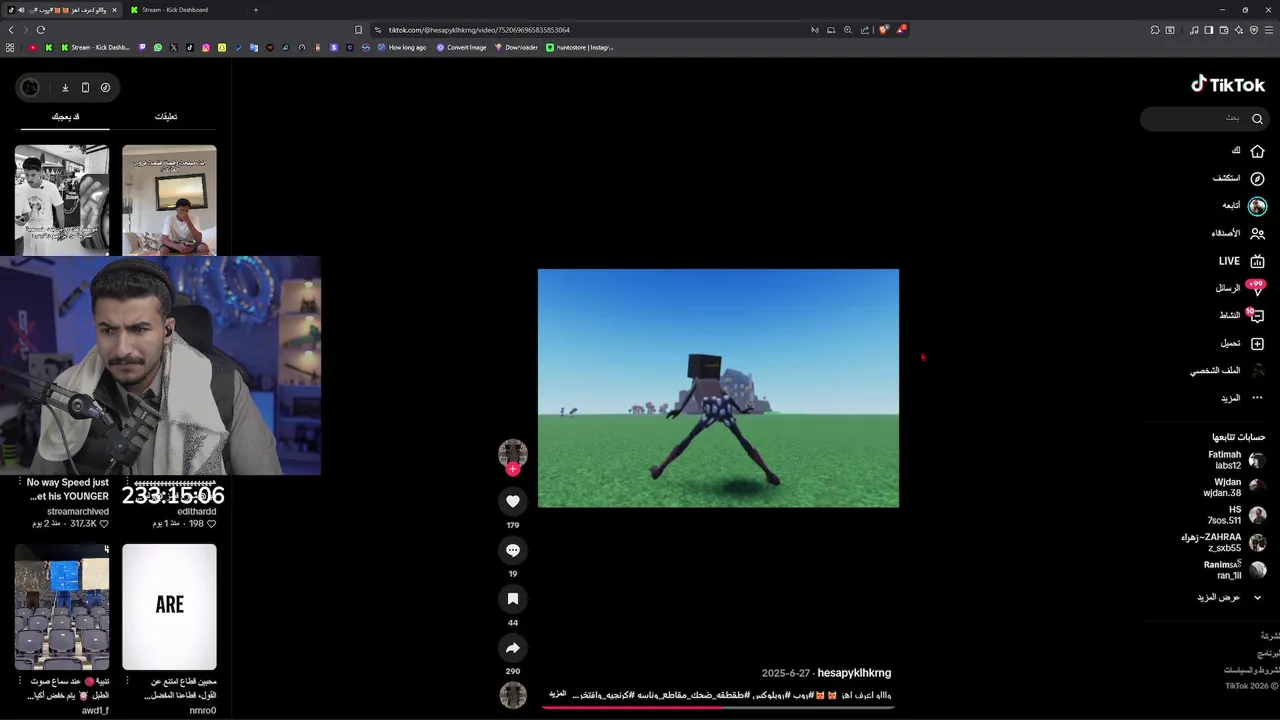The image size is (1280, 720).
Task: Open the stadium seats thumbnail video
Action: click(x=62, y=606)
